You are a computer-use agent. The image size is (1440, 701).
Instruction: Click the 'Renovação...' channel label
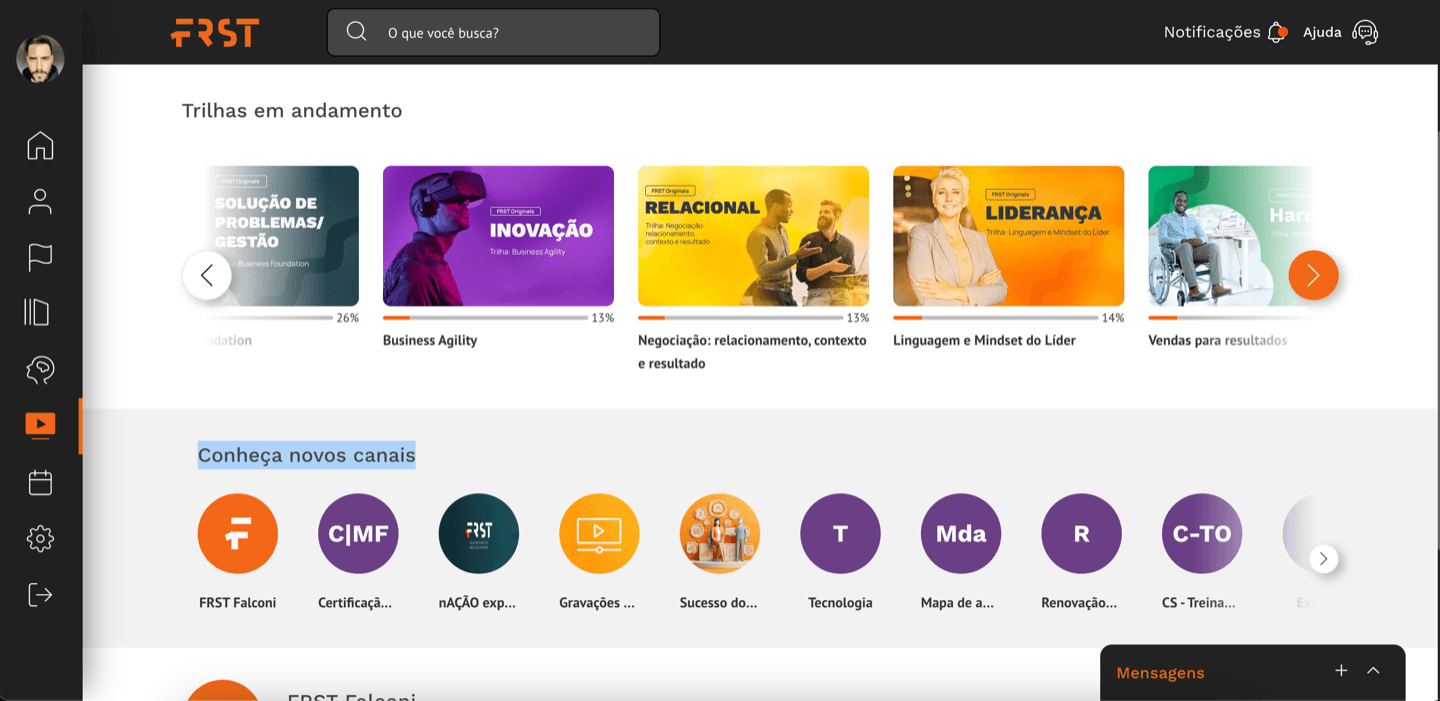pos(1079,603)
